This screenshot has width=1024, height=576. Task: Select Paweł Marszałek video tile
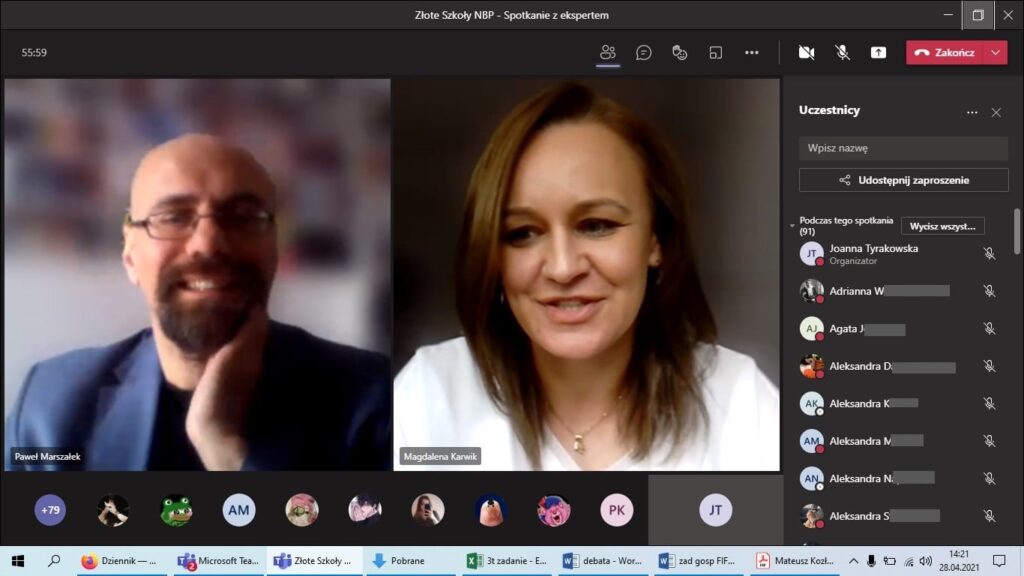(197, 274)
